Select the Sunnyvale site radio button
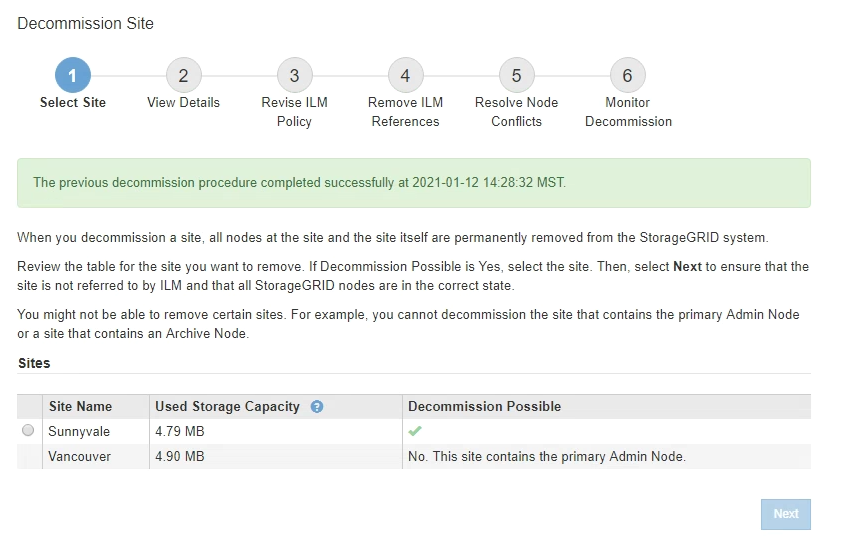844x543 pixels. click(28, 431)
